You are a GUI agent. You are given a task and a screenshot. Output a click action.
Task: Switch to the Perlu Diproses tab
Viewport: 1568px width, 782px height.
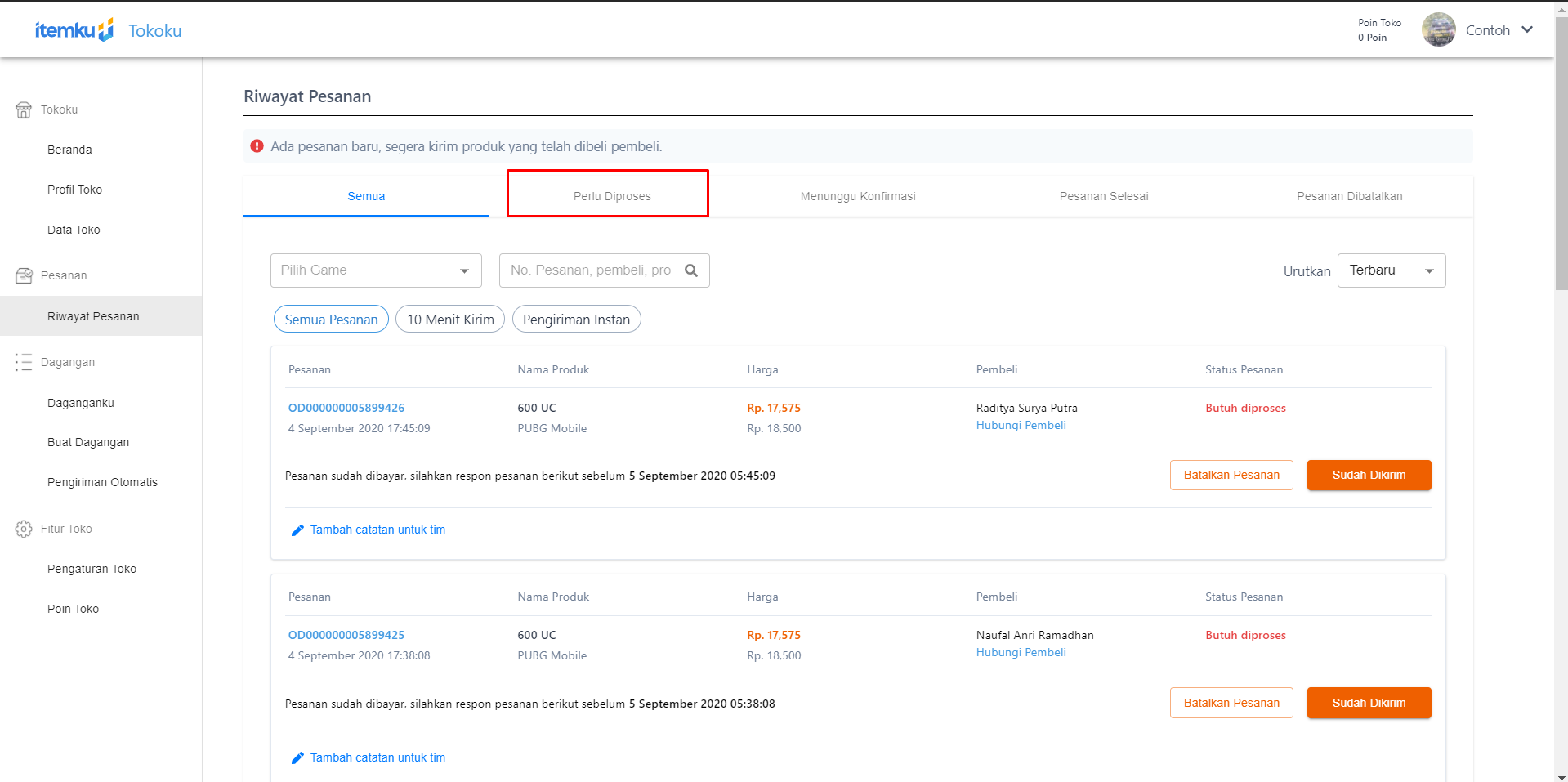point(612,196)
